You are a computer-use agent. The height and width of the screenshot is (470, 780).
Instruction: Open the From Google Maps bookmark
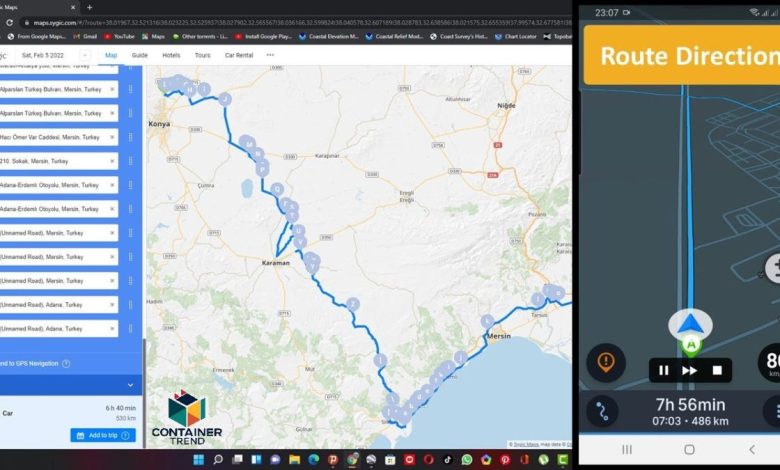pos(36,36)
